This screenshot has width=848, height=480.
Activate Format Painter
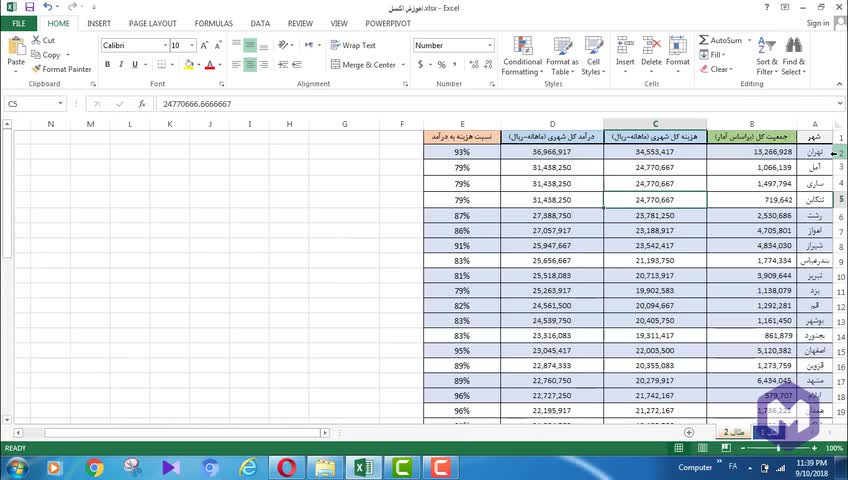click(x=61, y=69)
